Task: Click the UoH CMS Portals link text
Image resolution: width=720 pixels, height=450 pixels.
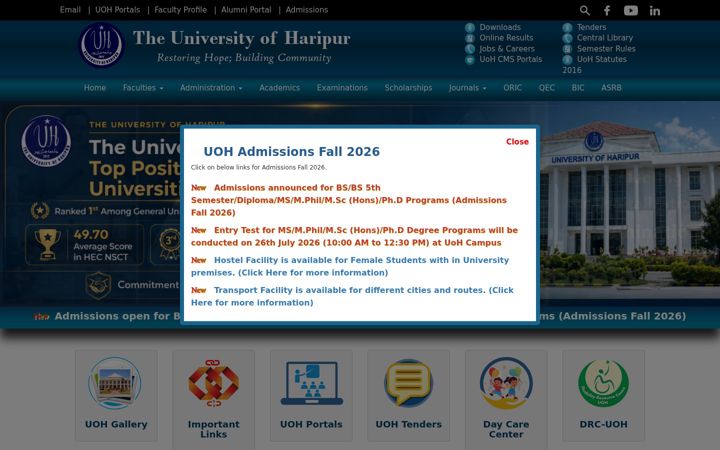Action: click(511, 59)
